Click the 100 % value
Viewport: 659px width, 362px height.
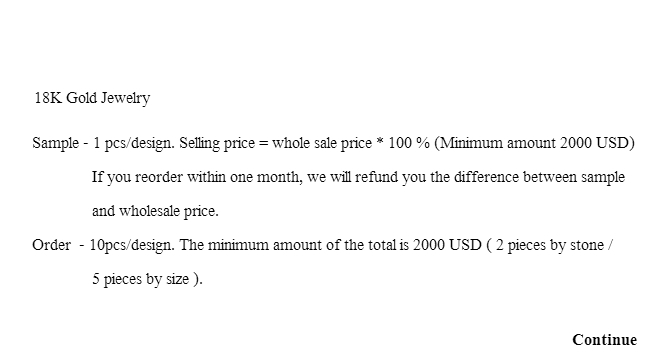click(x=409, y=143)
